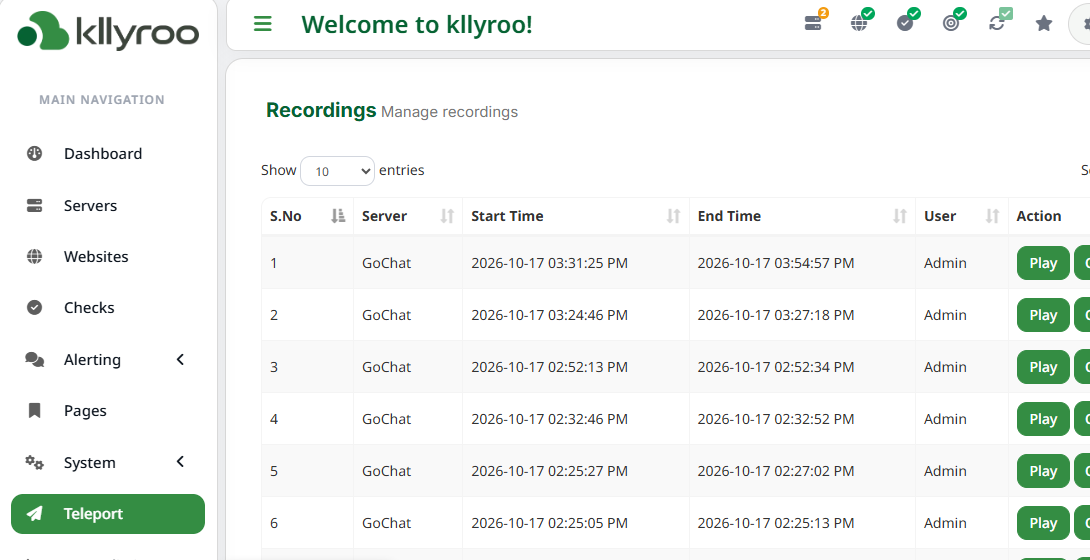Click the MAIN NAVIGATION label

click(102, 100)
